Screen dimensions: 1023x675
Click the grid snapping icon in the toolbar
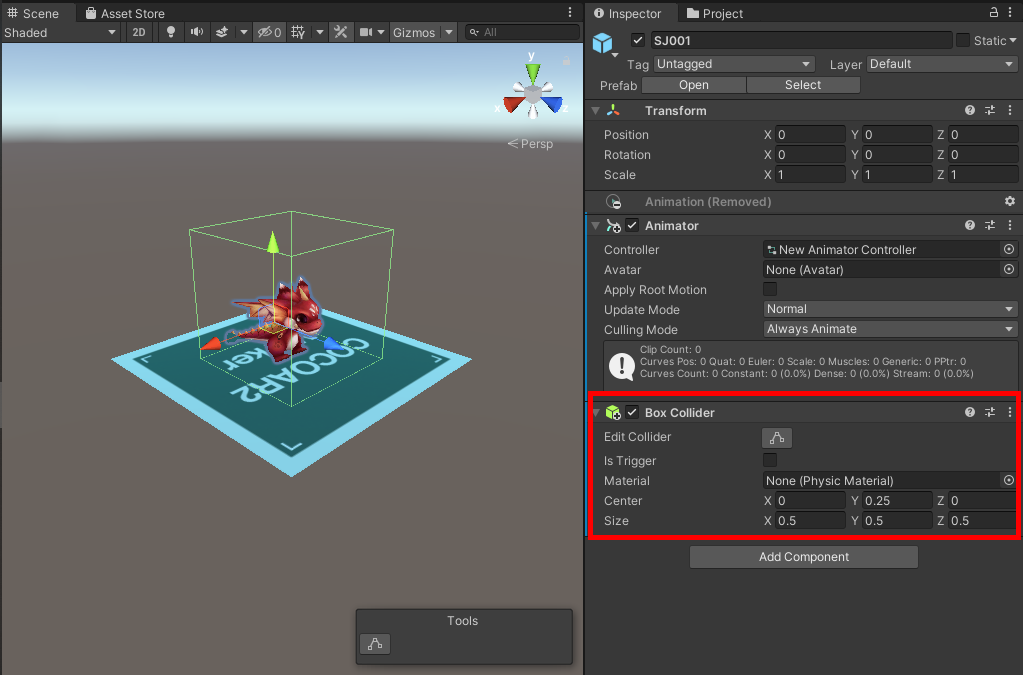point(298,32)
